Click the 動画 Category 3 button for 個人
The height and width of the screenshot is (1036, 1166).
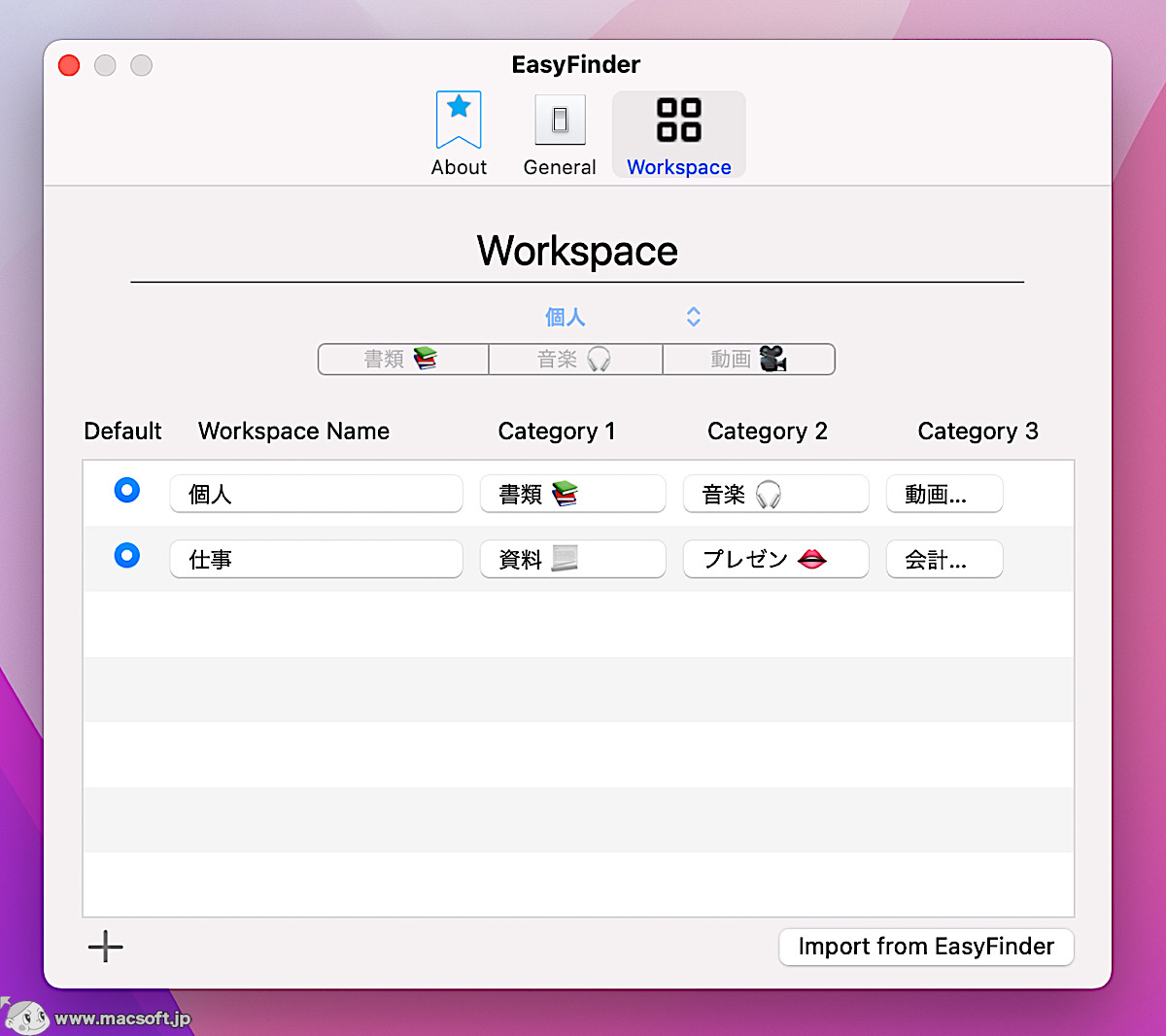point(943,494)
